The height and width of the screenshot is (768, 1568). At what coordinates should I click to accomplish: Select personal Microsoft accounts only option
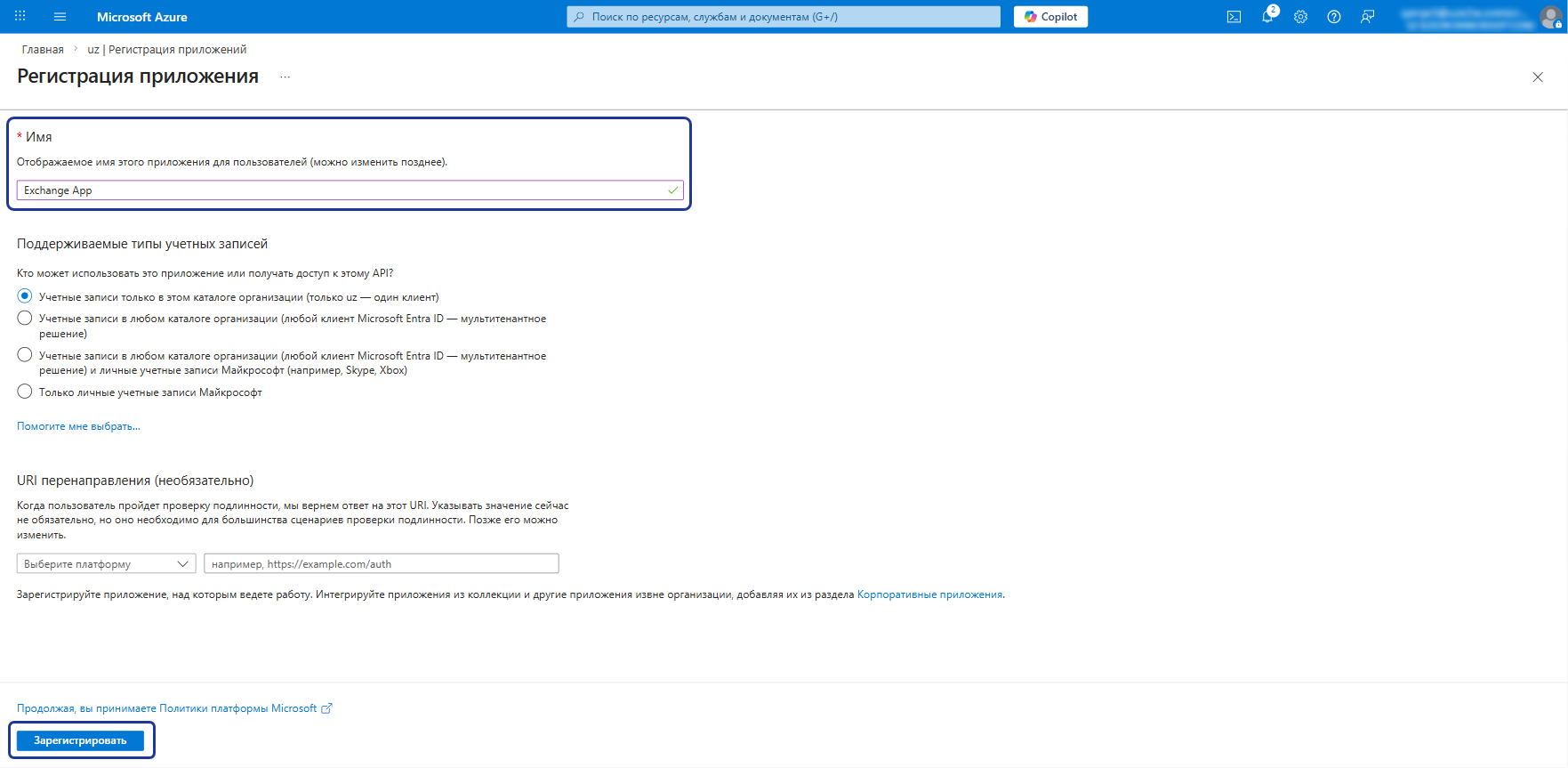coord(25,392)
